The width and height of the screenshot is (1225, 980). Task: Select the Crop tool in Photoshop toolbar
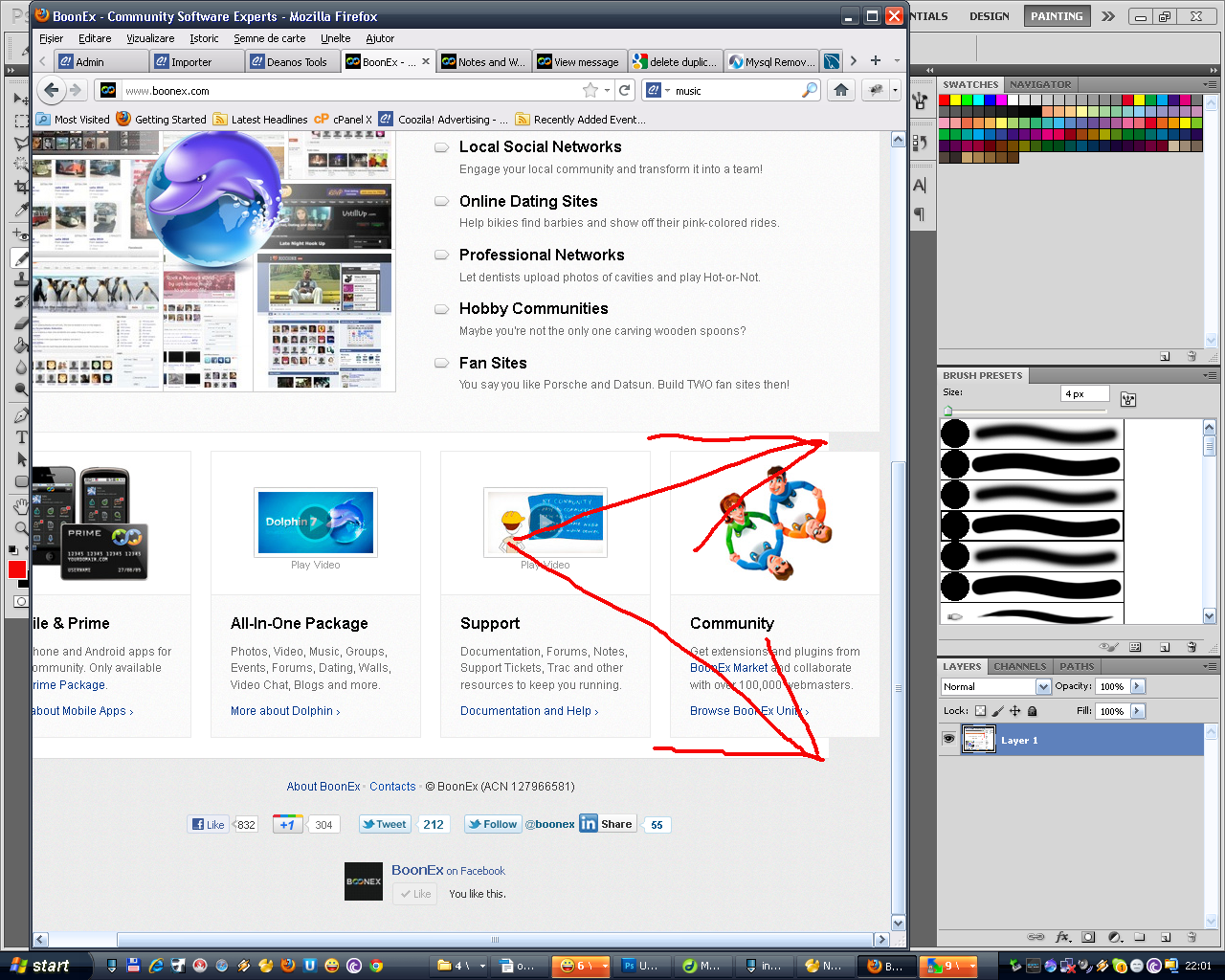(21, 188)
